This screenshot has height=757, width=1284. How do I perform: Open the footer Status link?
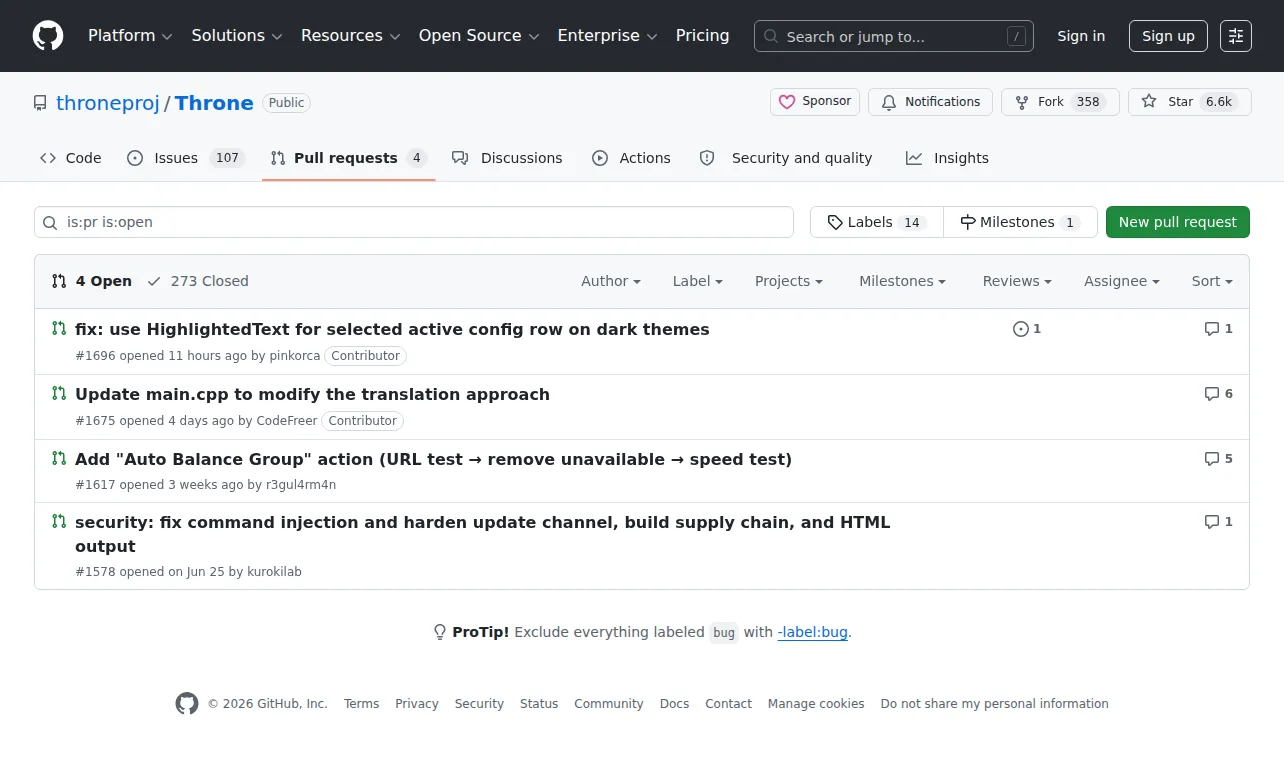click(539, 704)
